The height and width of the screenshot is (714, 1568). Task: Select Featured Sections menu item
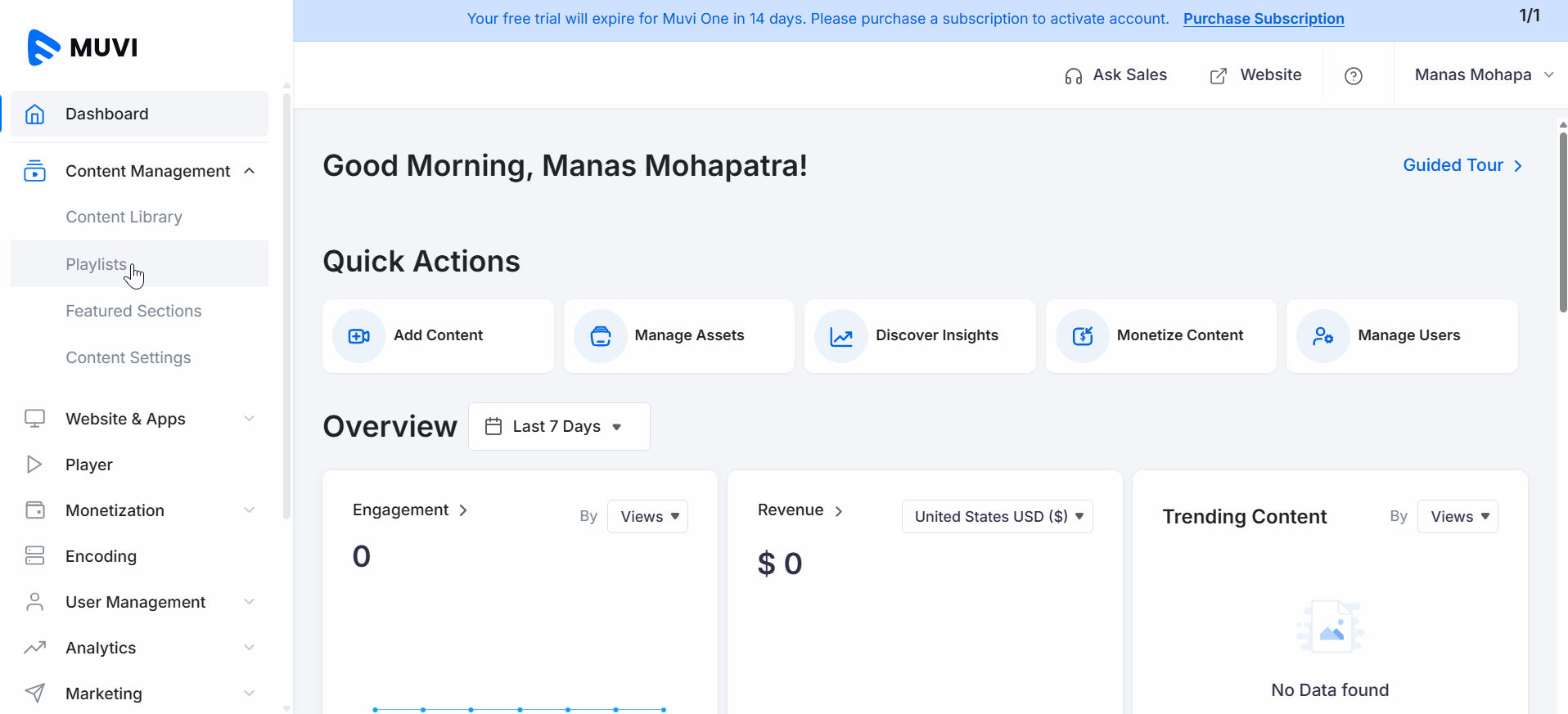pyautogui.click(x=133, y=311)
